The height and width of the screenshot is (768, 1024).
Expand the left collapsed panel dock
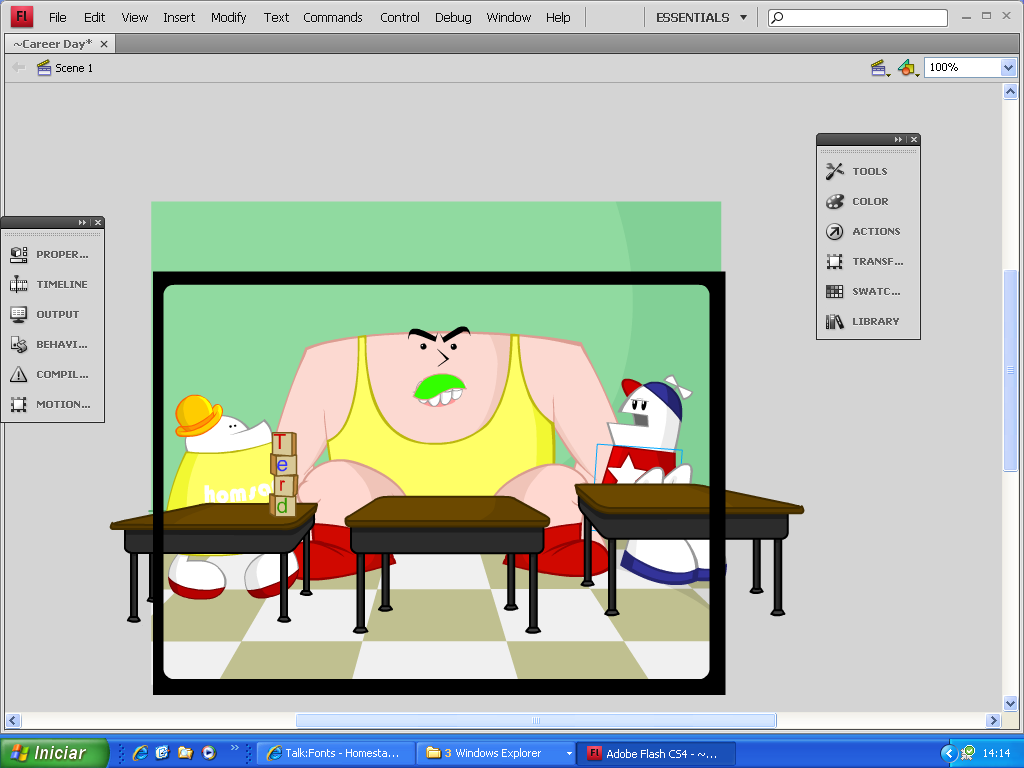coord(82,223)
